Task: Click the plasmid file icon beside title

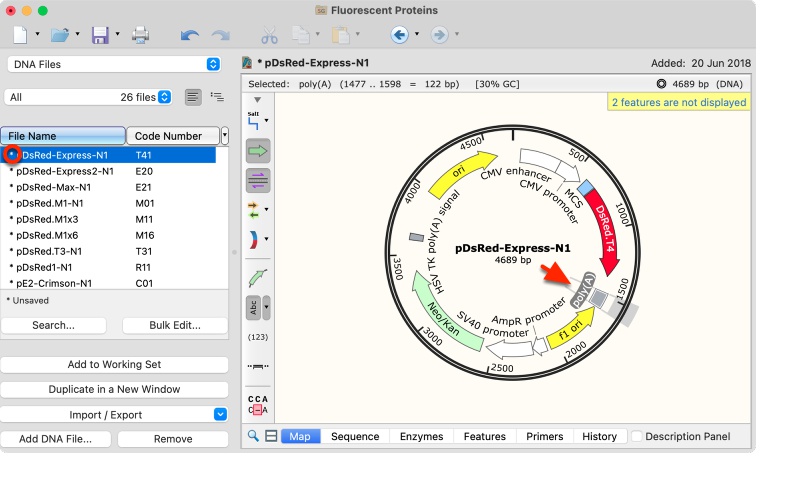Action: tap(247, 63)
